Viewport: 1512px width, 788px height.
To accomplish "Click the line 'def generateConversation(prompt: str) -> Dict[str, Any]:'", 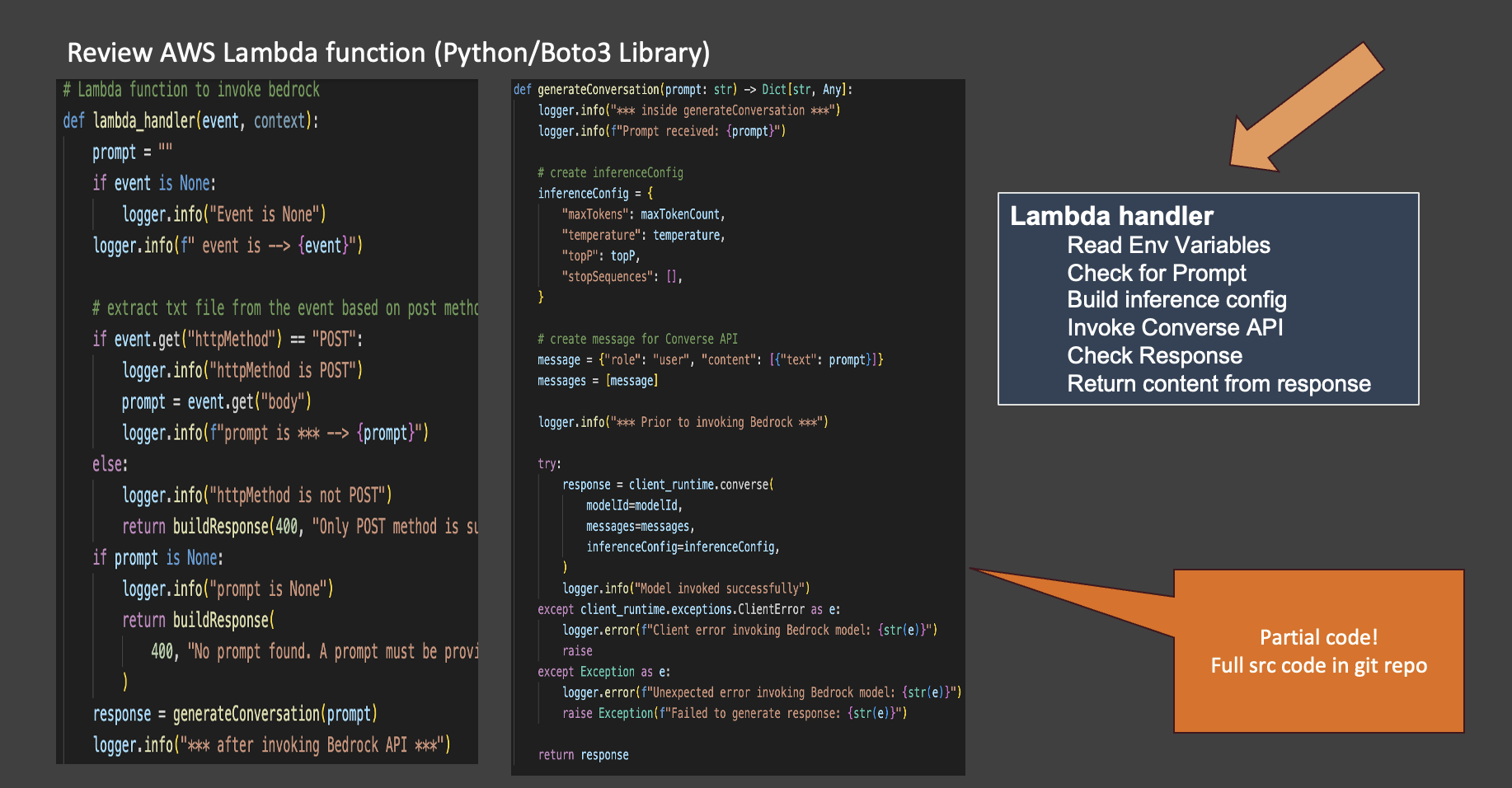I will (683, 90).
